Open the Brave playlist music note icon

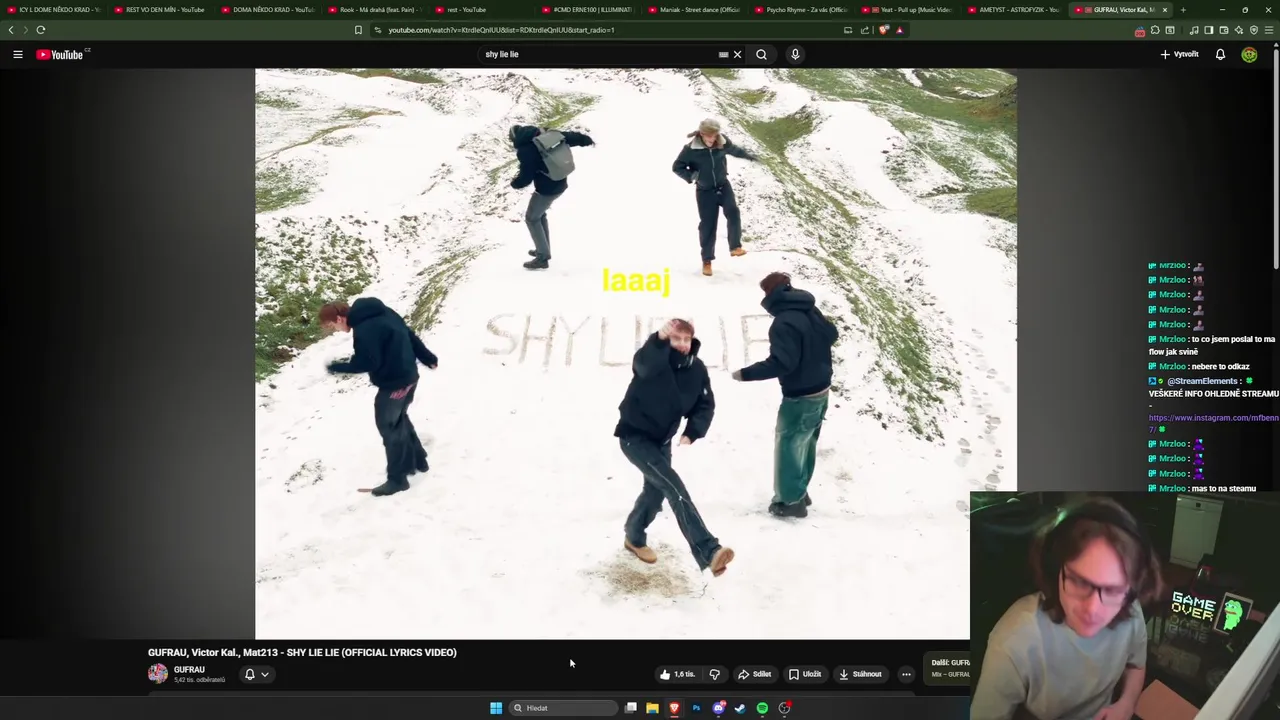point(1194,30)
